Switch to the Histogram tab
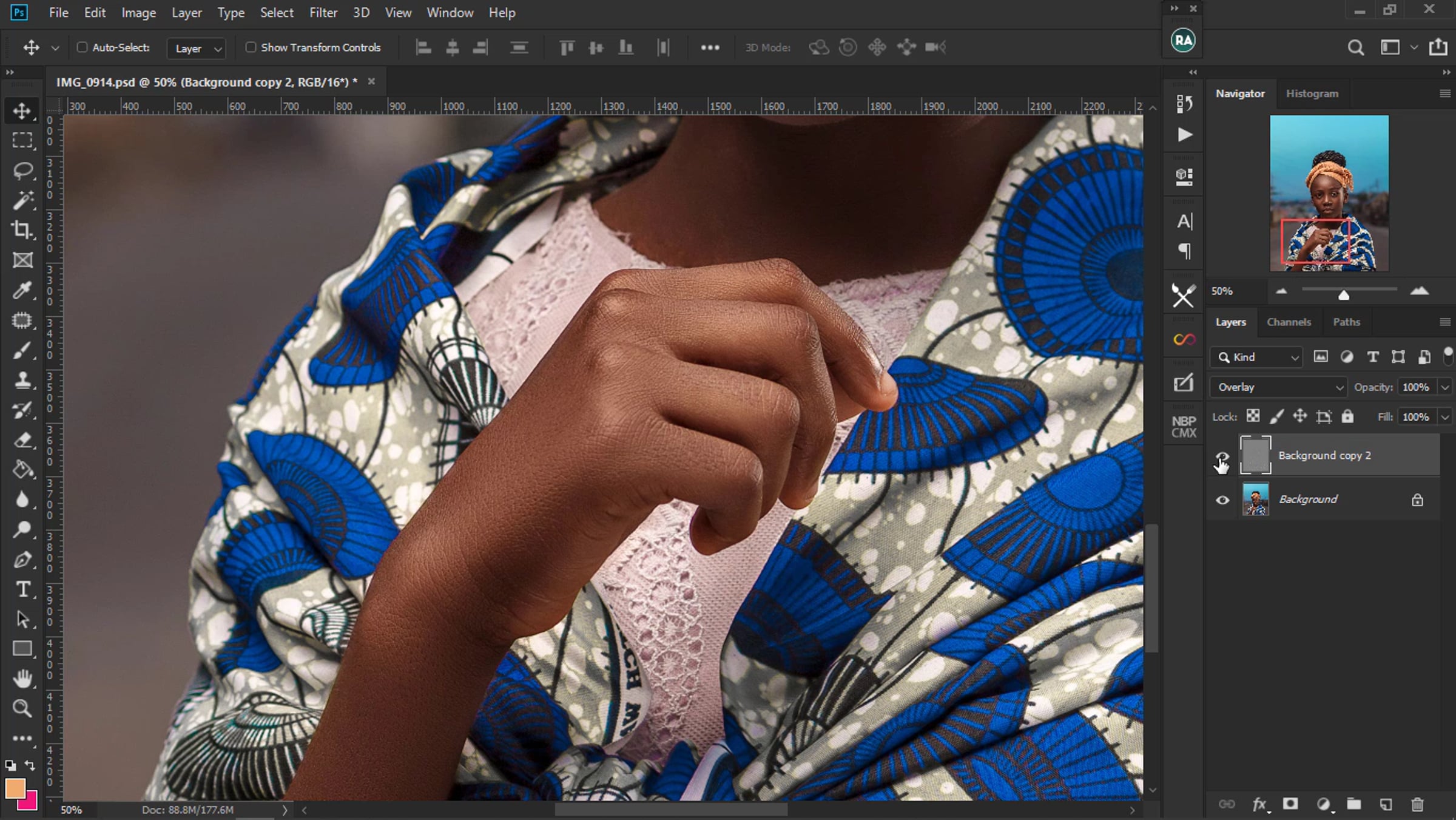The width and height of the screenshot is (1456, 820). click(x=1312, y=93)
